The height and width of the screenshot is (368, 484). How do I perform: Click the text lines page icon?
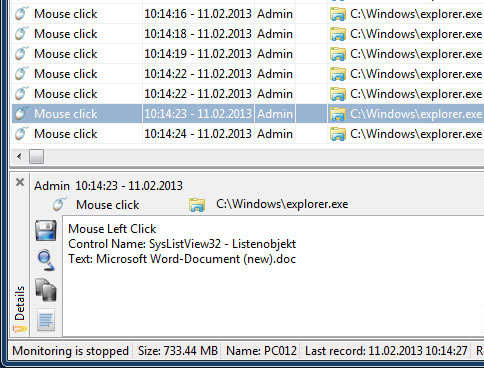coord(46,320)
